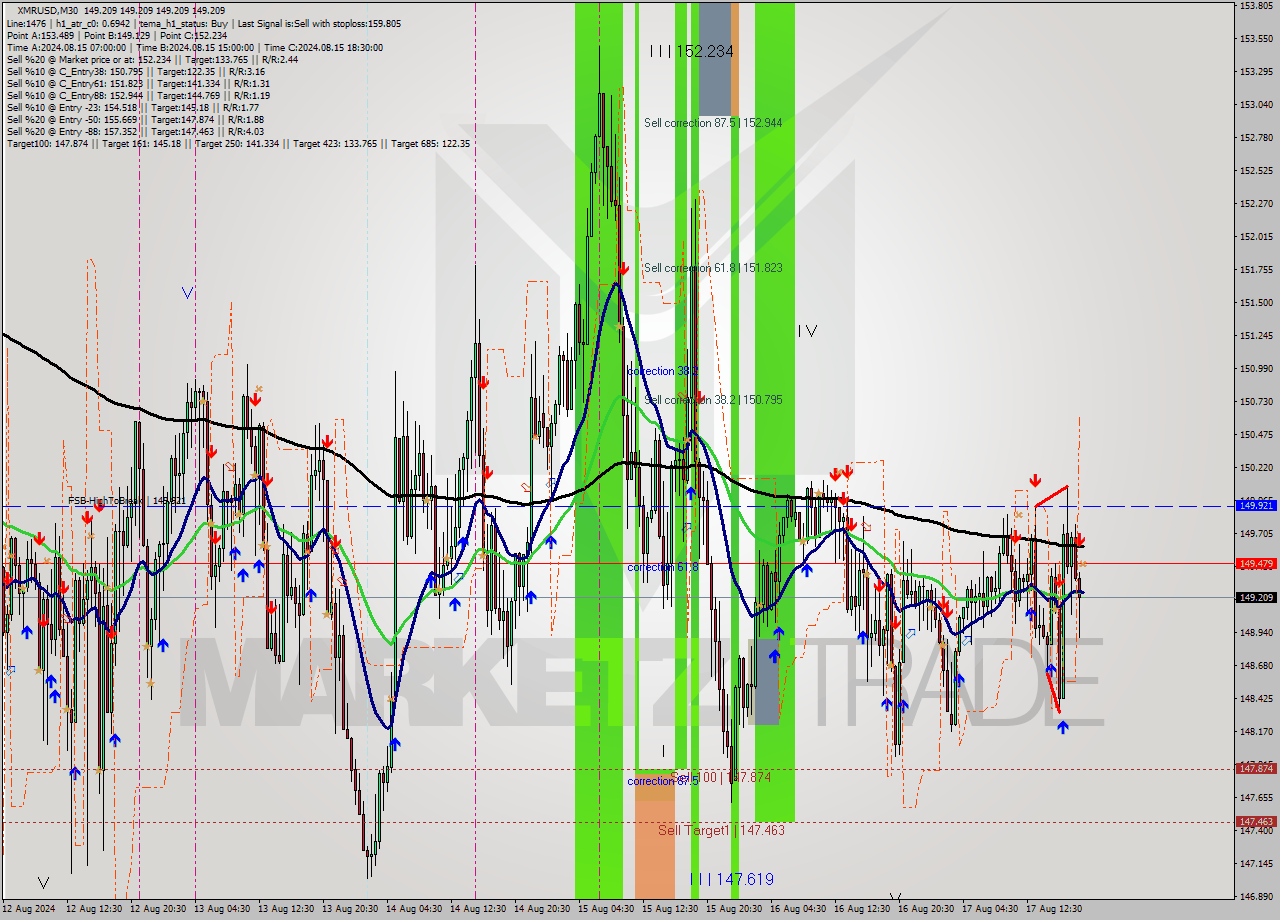The height and width of the screenshot is (920, 1280).
Task: Select the 'Sell Target1 | 147.463' label
Action: 721,830
